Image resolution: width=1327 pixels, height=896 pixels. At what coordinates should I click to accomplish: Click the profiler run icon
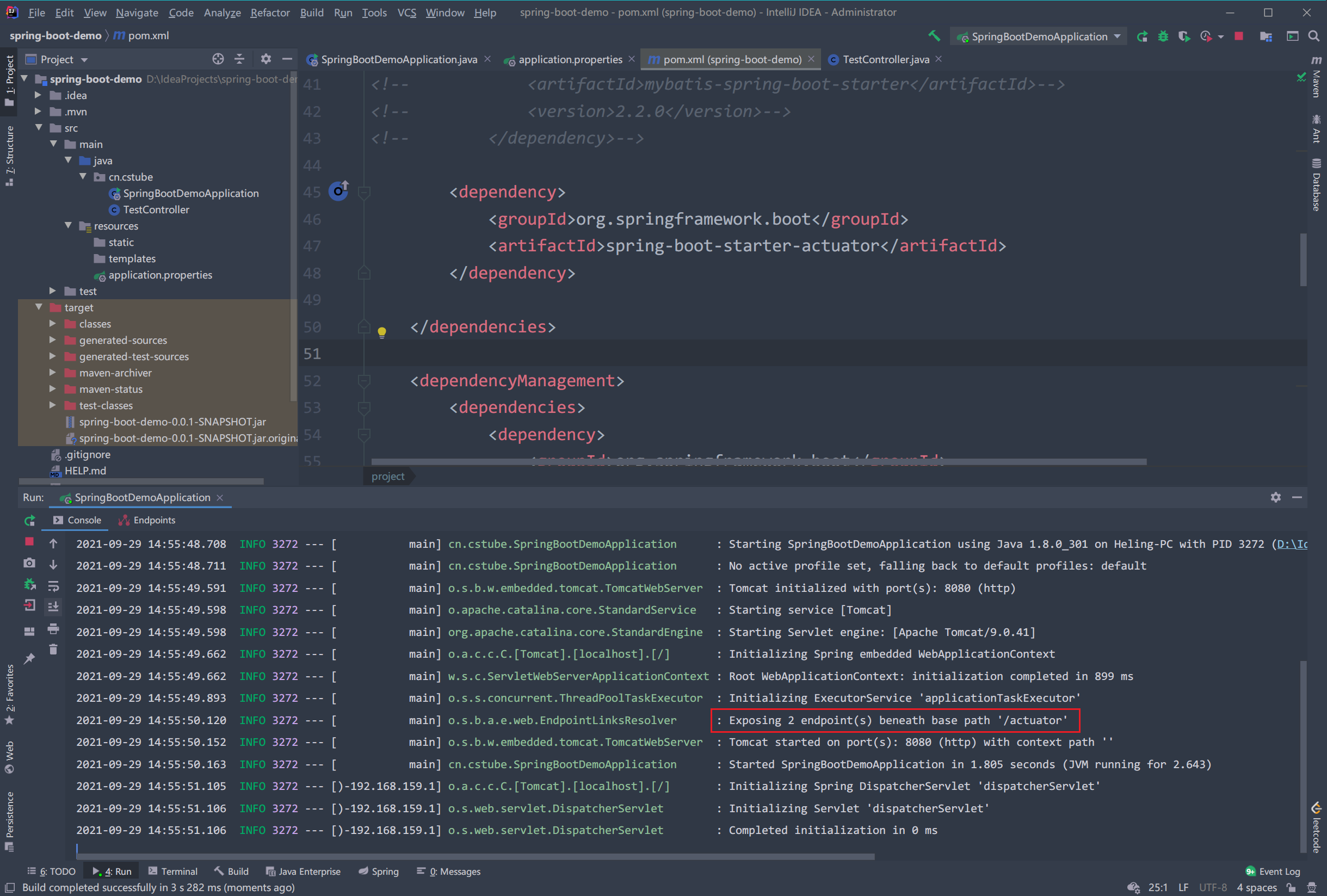(1205, 36)
